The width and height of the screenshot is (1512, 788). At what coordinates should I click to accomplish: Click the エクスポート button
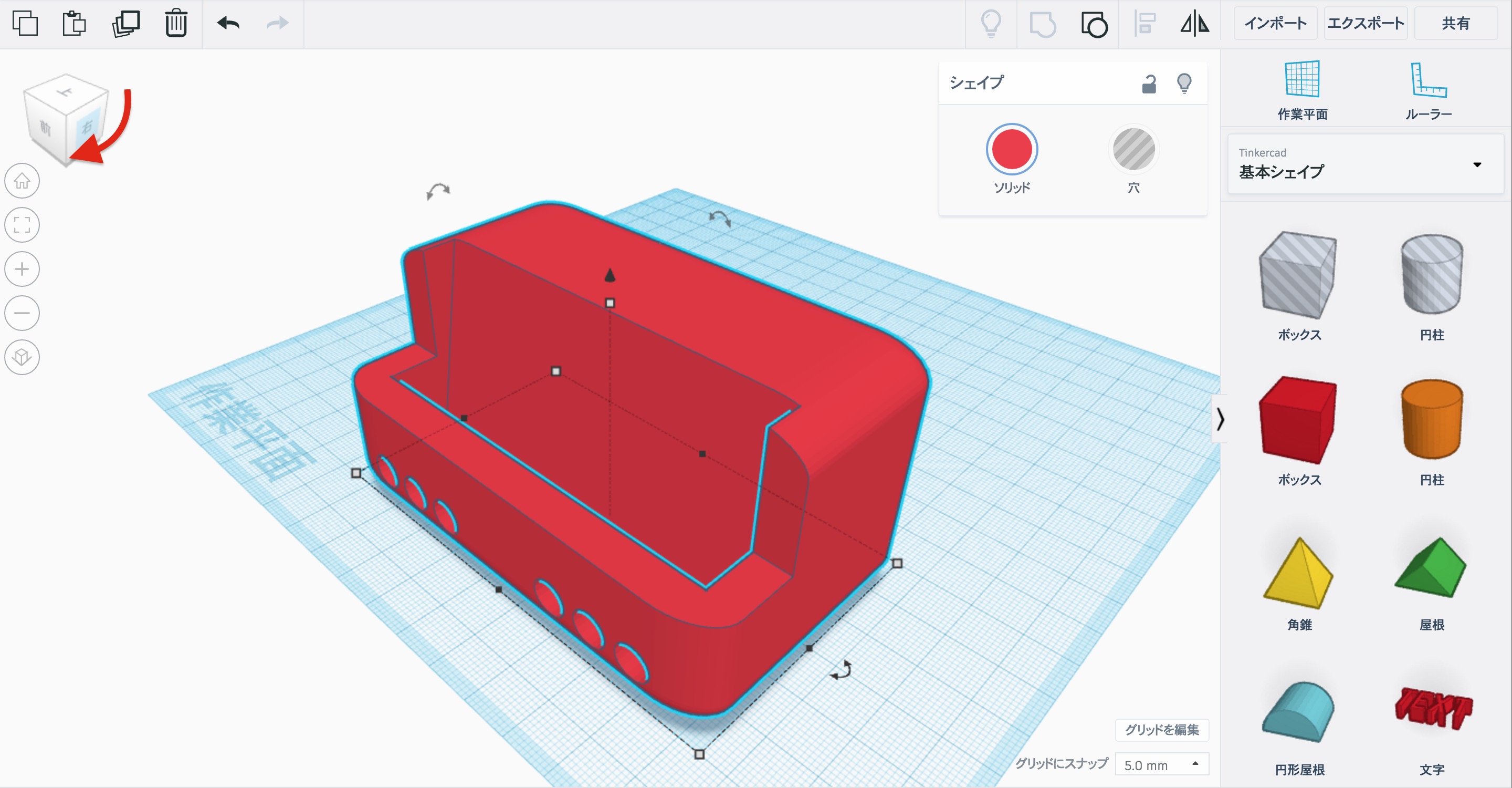tap(1365, 24)
